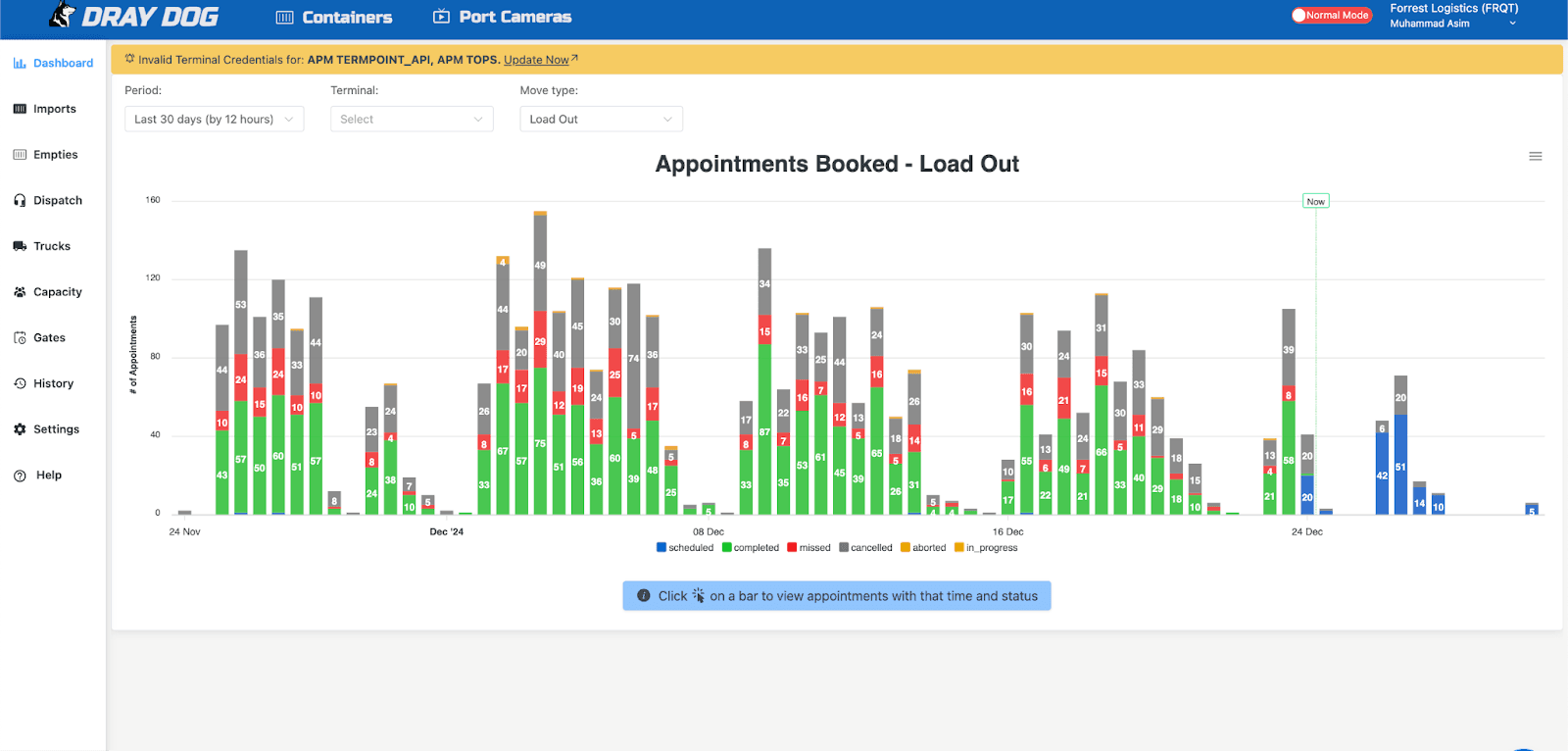Open the chart hamburger menu icon
Viewport: 1568px width, 751px height.
[1535, 156]
